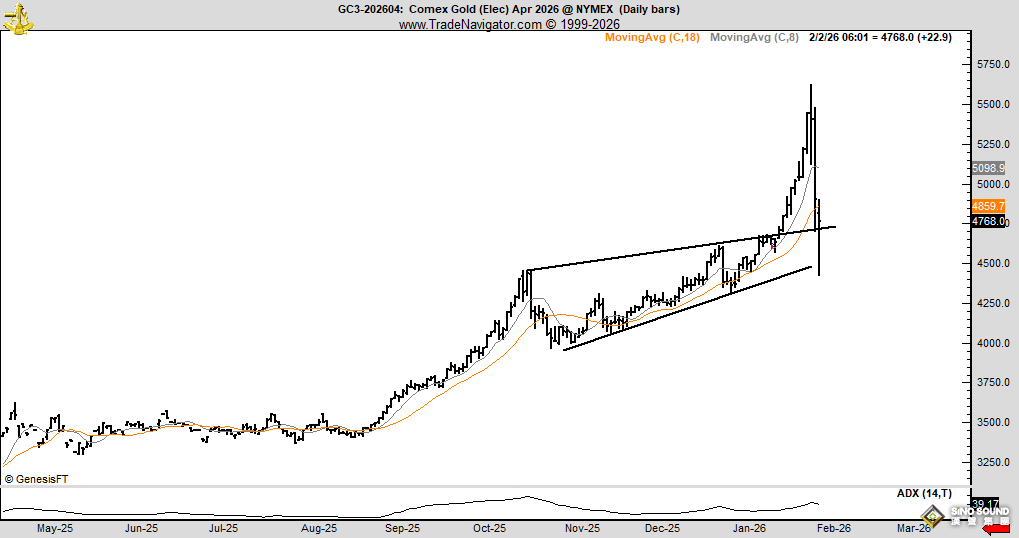Click the 39.17 ADX value tag
The width and height of the screenshot is (1019, 538).
(x=985, y=504)
